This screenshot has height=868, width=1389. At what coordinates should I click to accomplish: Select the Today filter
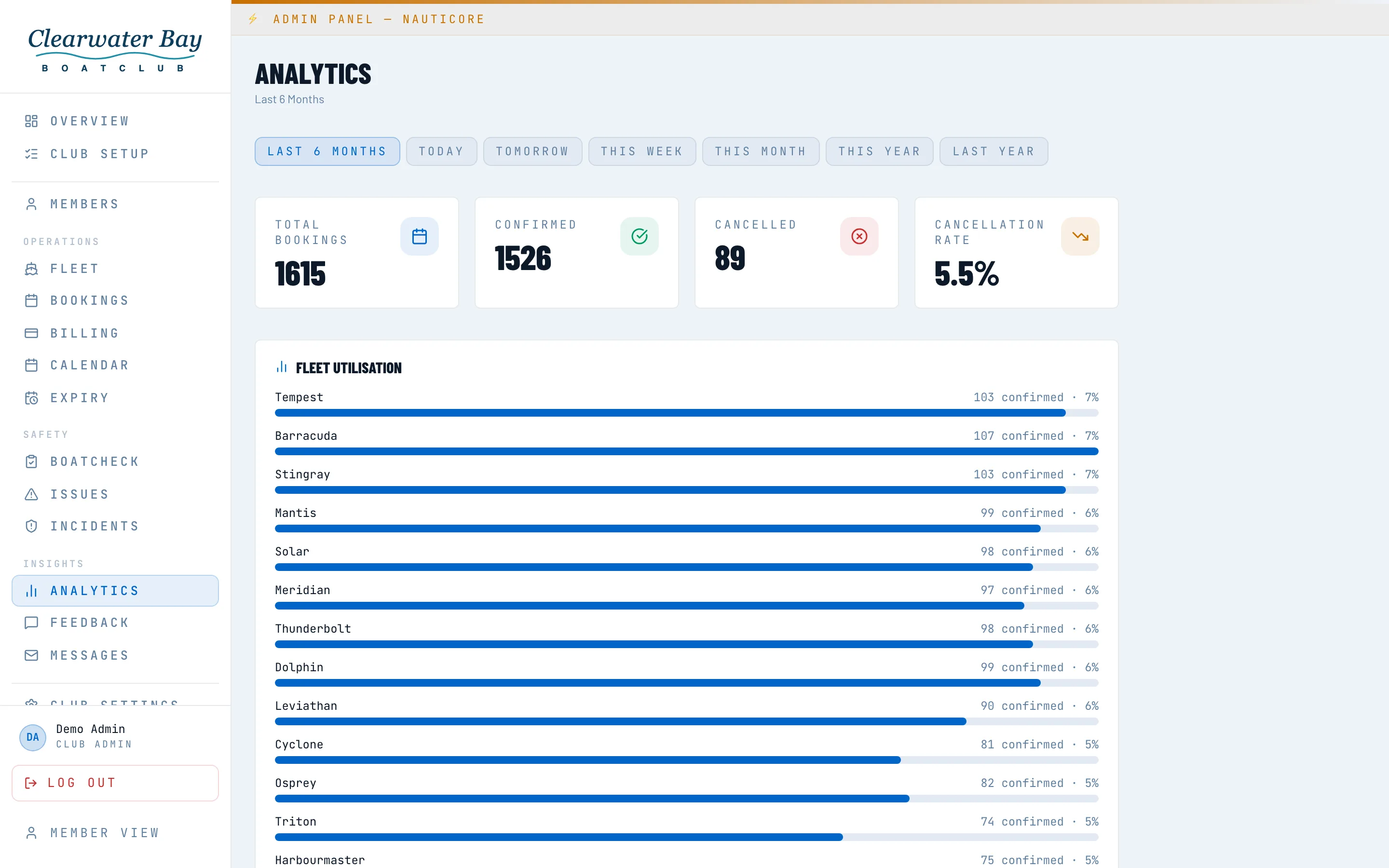(441, 151)
